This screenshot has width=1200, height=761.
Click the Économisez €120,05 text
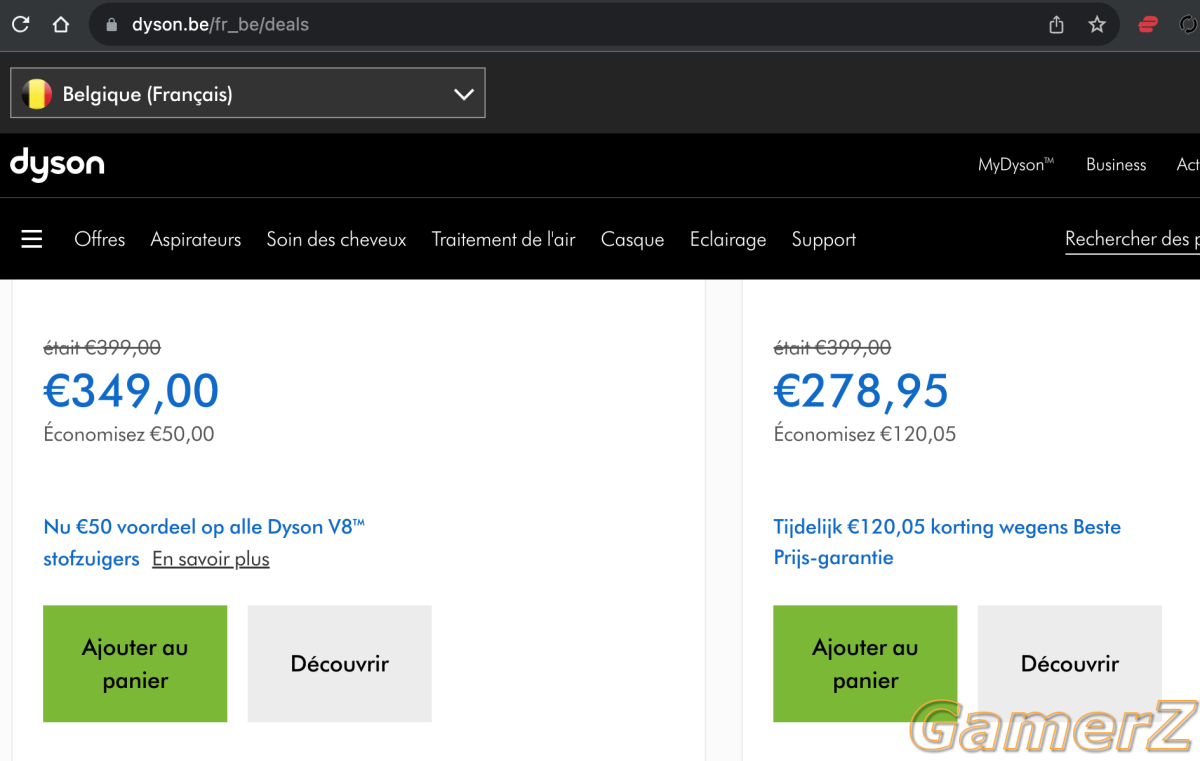point(865,434)
